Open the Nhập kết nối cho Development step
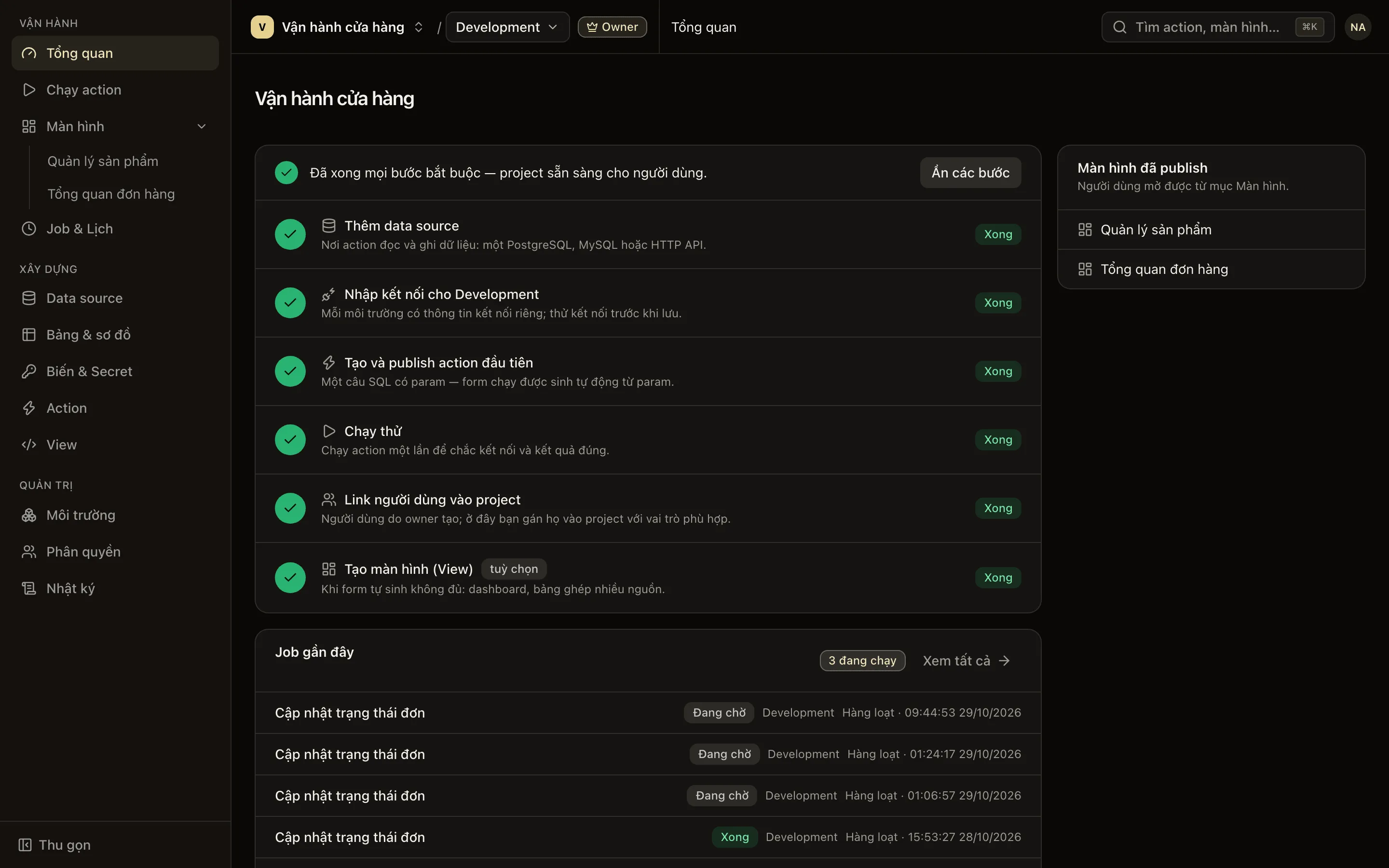 [x=647, y=303]
